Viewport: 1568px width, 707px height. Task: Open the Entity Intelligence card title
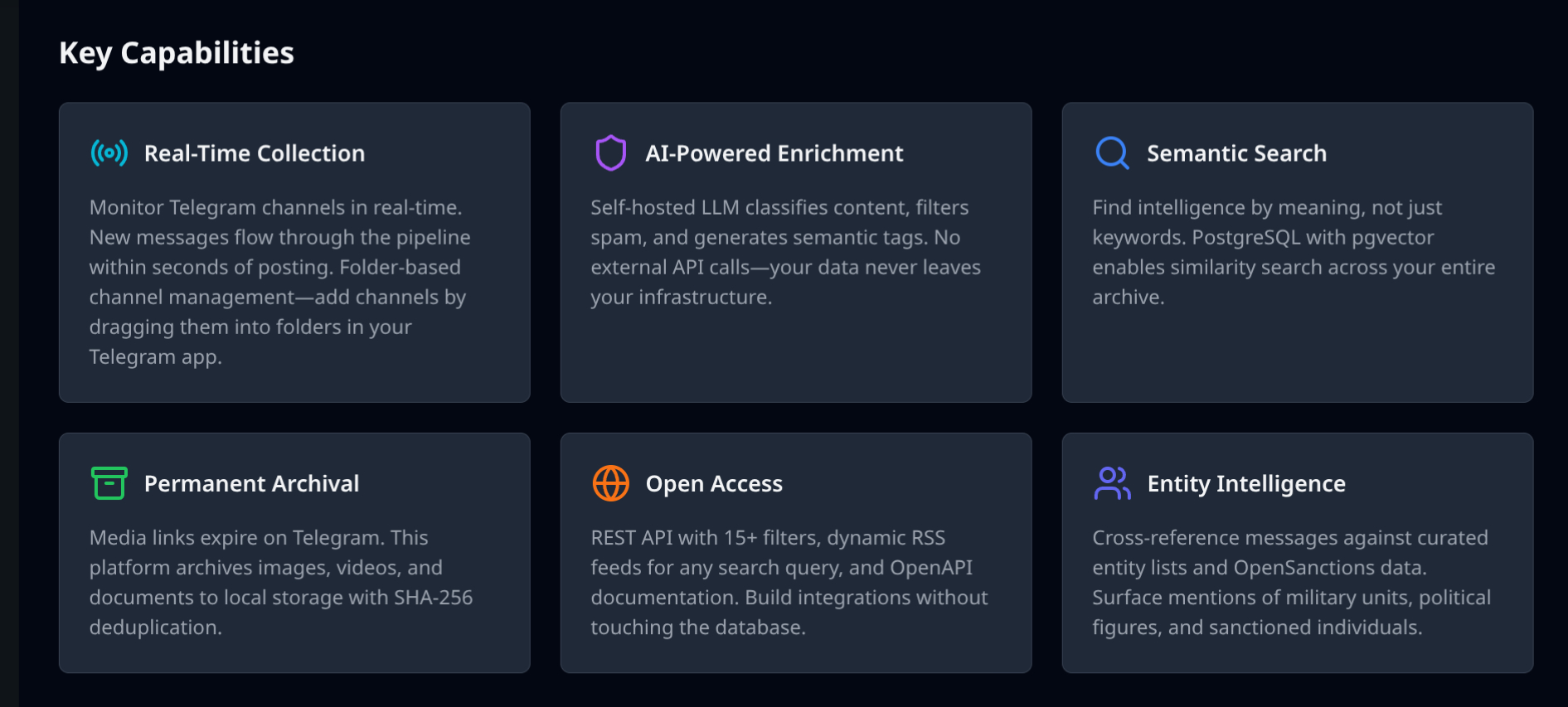tap(1246, 483)
